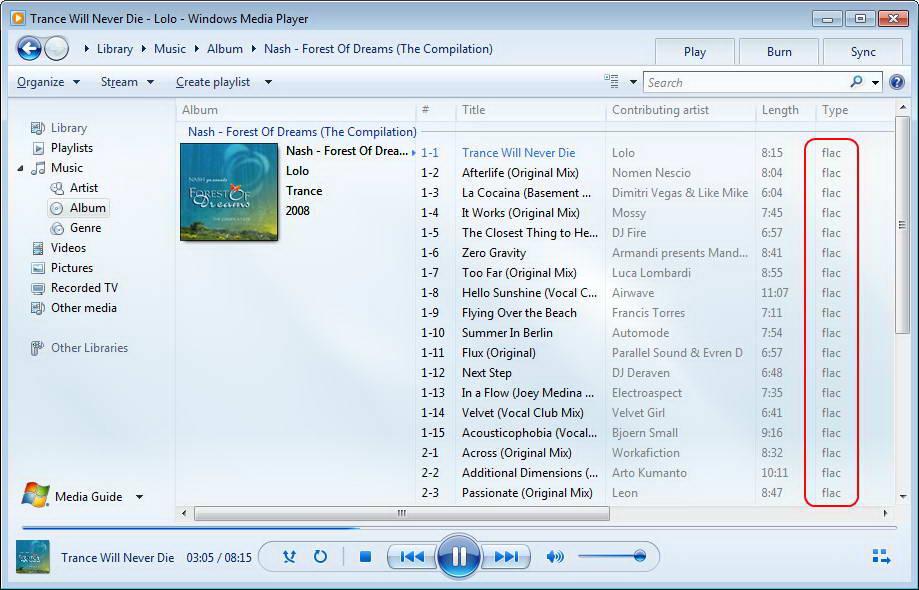Open the Create playlist dropdown arrow
The width and height of the screenshot is (919, 590).
tap(268, 82)
